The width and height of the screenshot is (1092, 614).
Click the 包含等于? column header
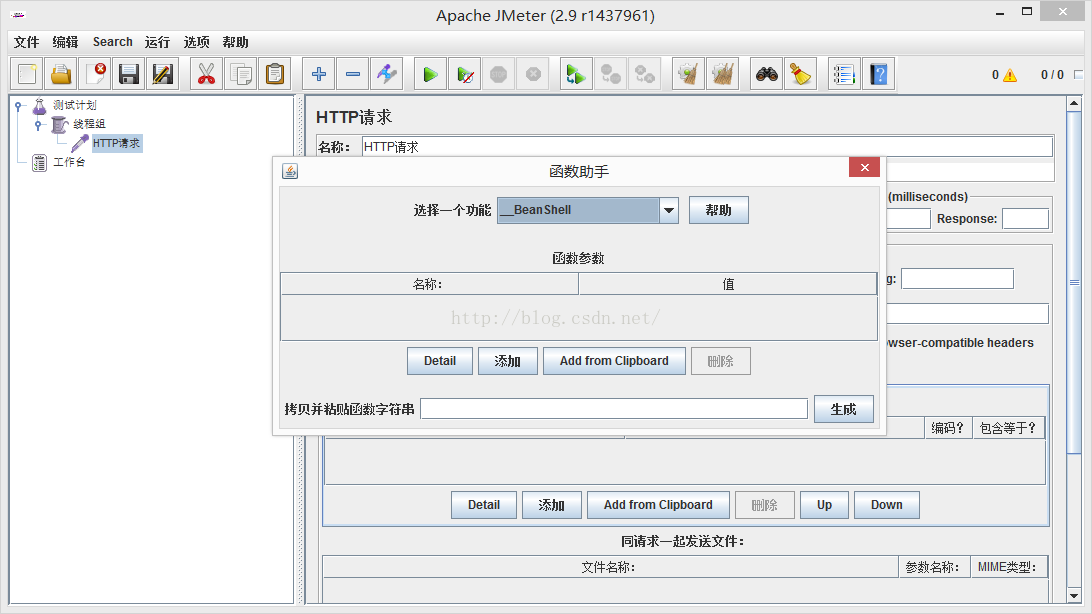pyautogui.click(x=1008, y=427)
